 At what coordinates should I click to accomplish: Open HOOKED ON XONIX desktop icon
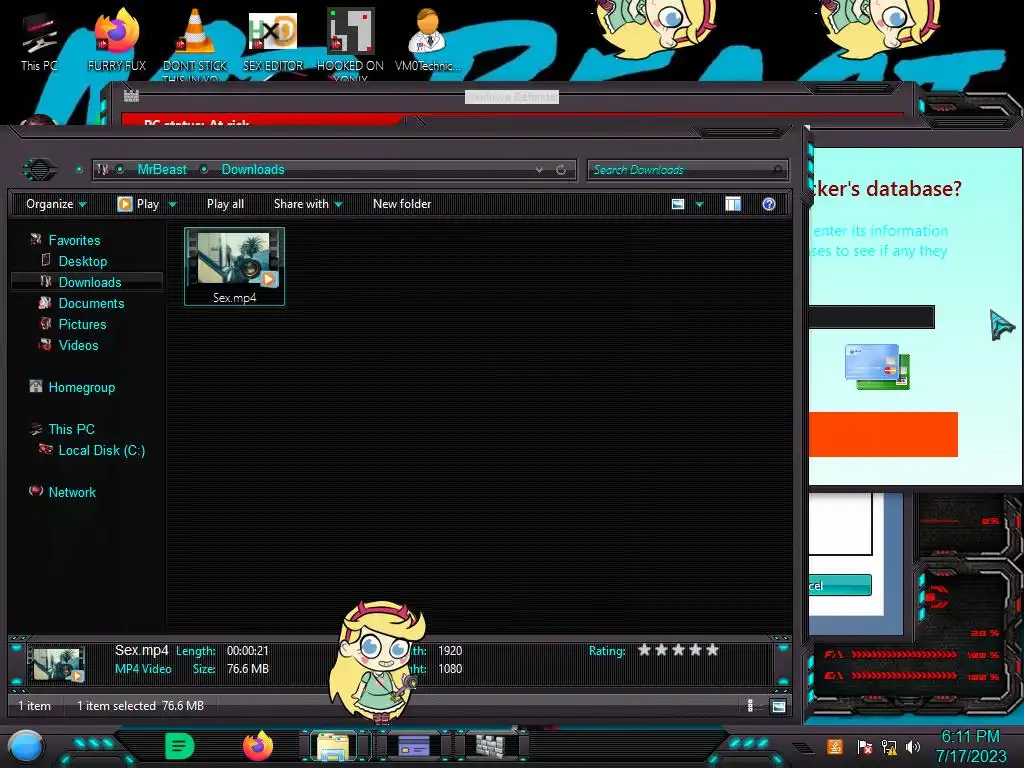(350, 44)
